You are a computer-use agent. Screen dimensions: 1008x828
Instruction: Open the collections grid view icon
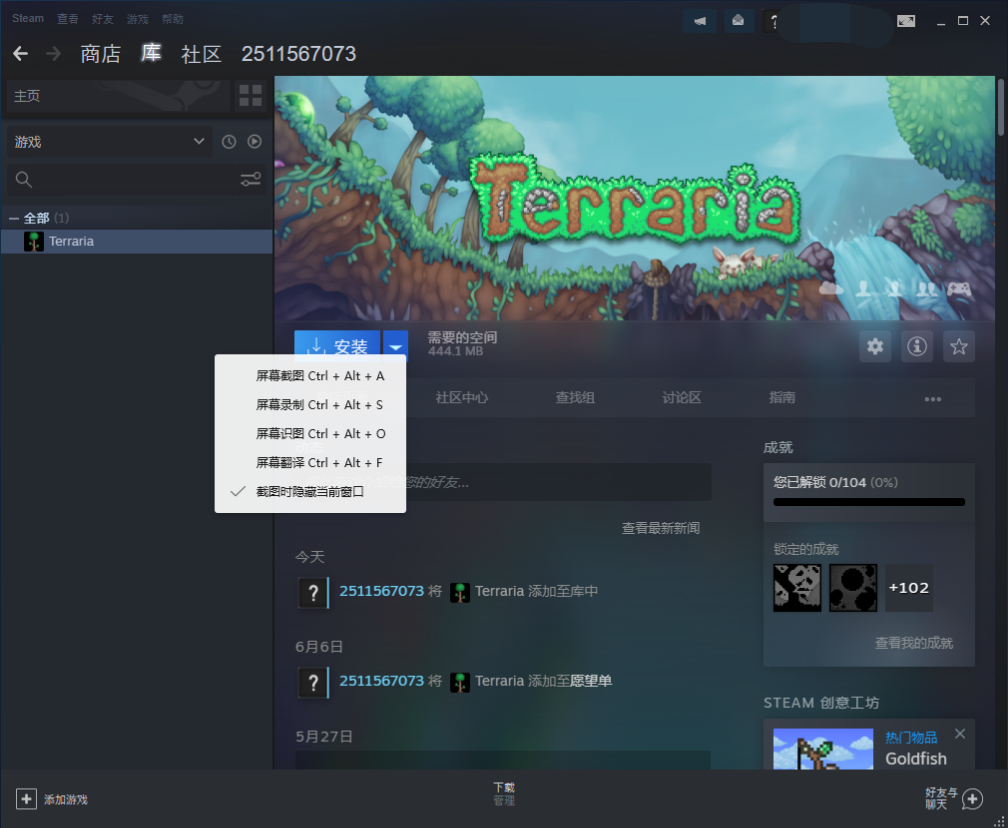[250, 96]
